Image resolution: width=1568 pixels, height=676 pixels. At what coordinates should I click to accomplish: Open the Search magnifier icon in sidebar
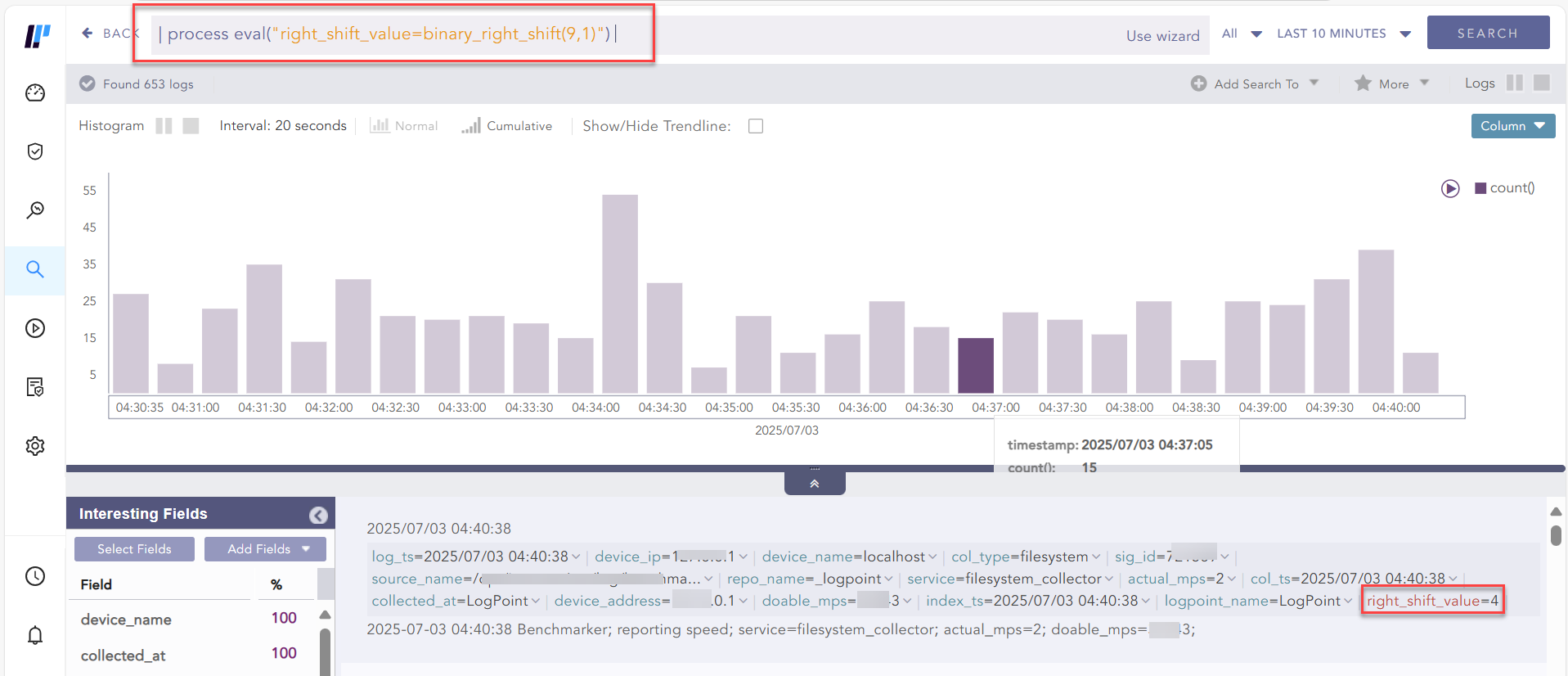[x=35, y=269]
